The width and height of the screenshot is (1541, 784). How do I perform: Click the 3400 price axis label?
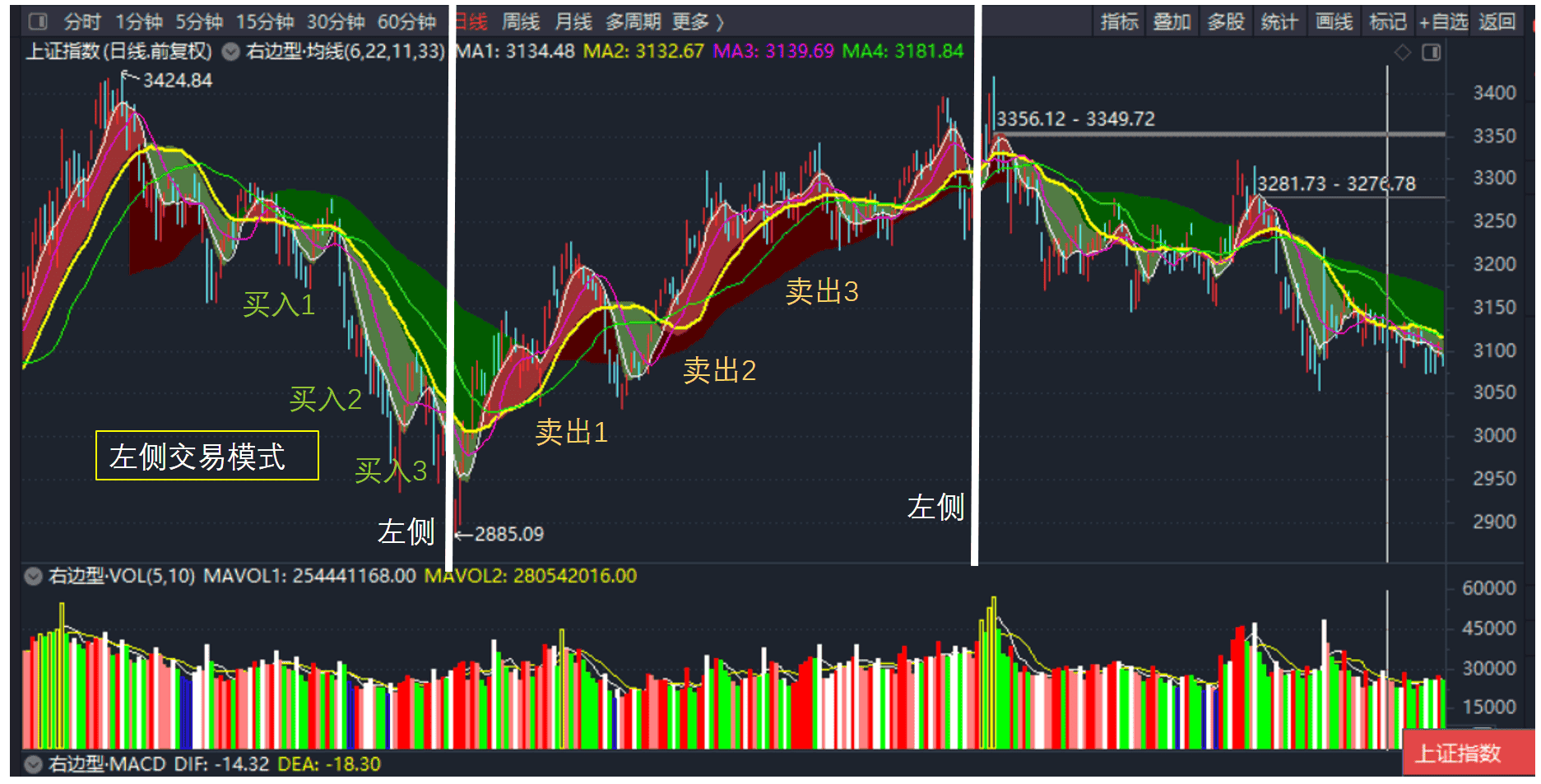point(1494,93)
